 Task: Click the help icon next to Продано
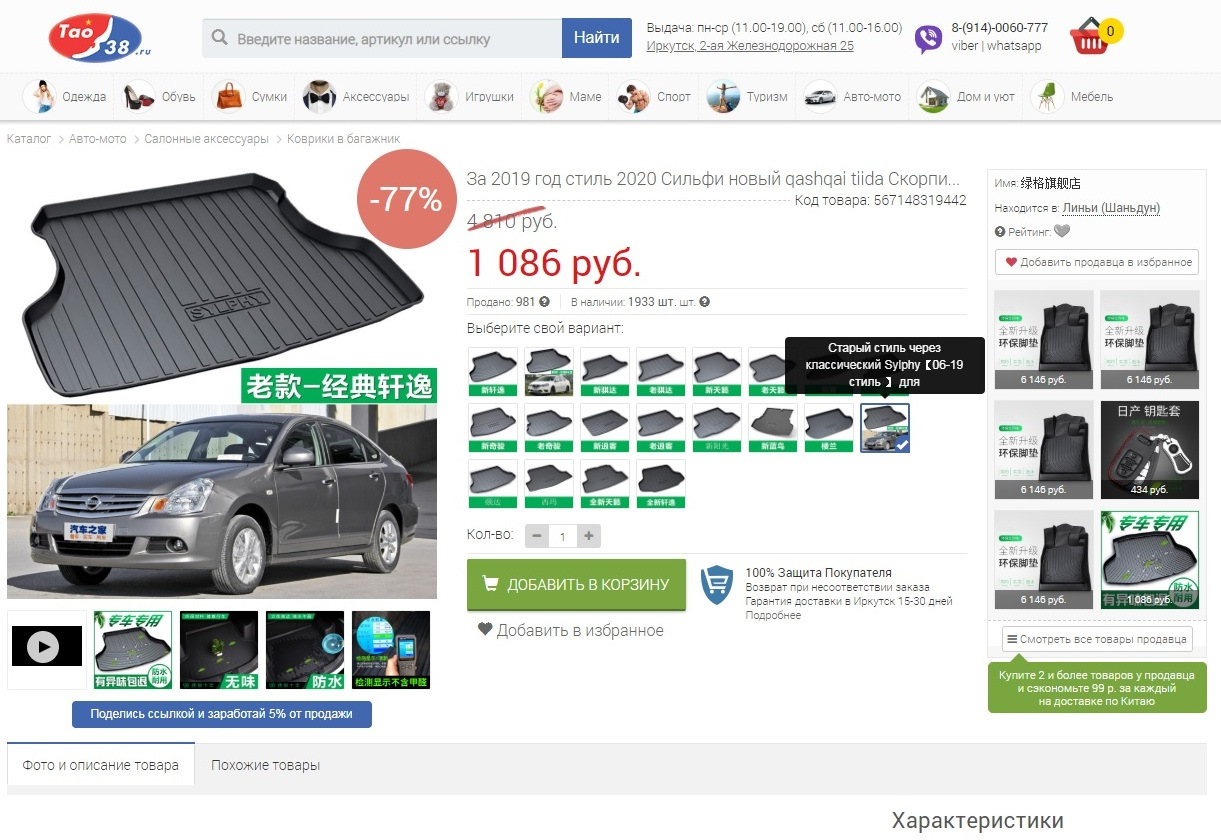point(544,302)
